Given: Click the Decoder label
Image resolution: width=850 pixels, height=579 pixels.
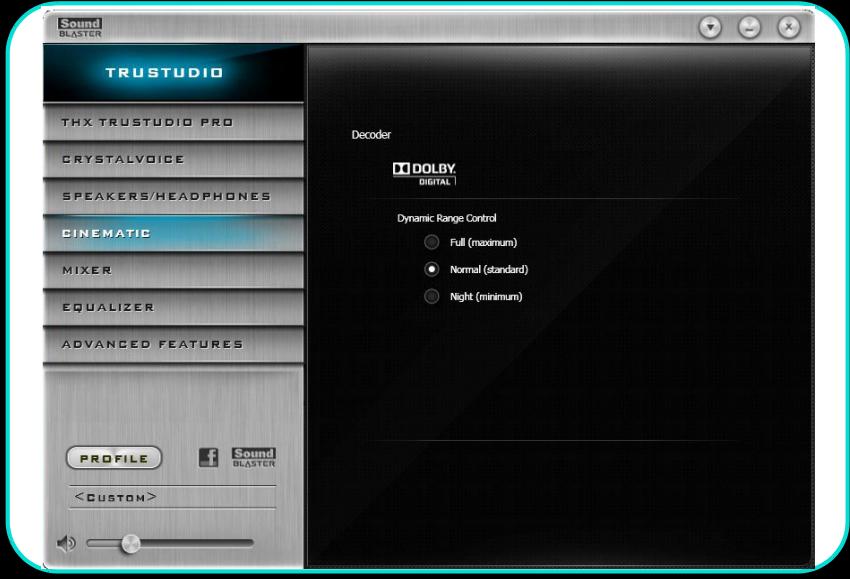Looking at the screenshot, I should click(371, 134).
